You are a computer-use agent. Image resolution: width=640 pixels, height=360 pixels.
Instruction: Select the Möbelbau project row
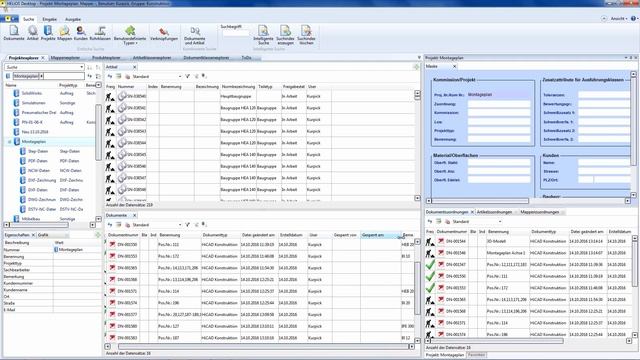49,219
